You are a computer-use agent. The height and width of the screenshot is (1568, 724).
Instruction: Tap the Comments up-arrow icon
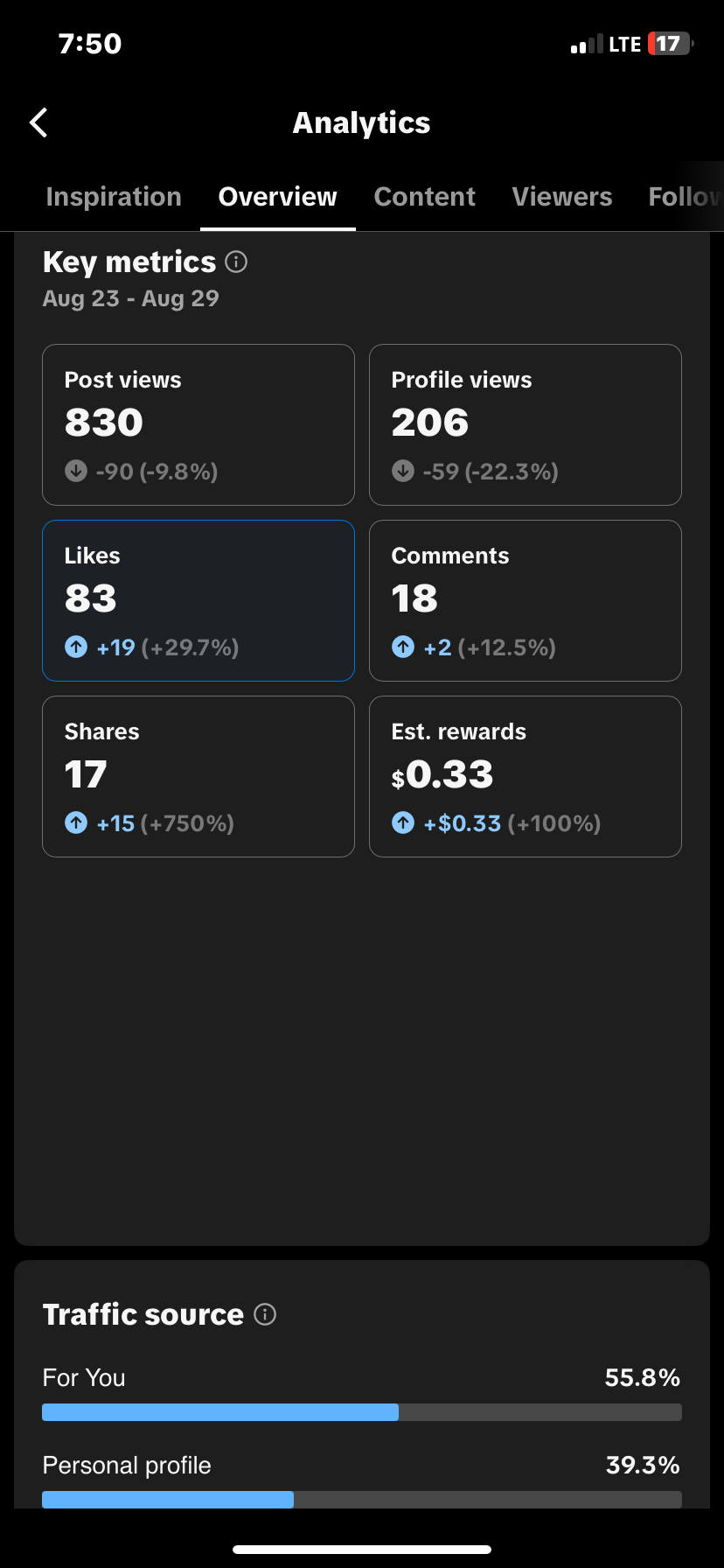coord(403,647)
